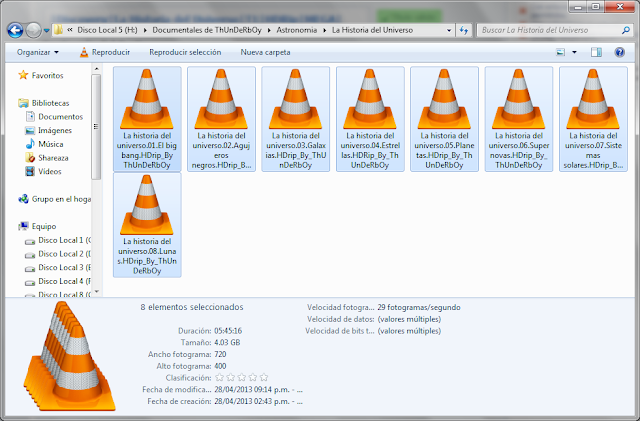The height and width of the screenshot is (421, 640).
Task: Open the Imágenes library
Action: [x=49, y=130]
